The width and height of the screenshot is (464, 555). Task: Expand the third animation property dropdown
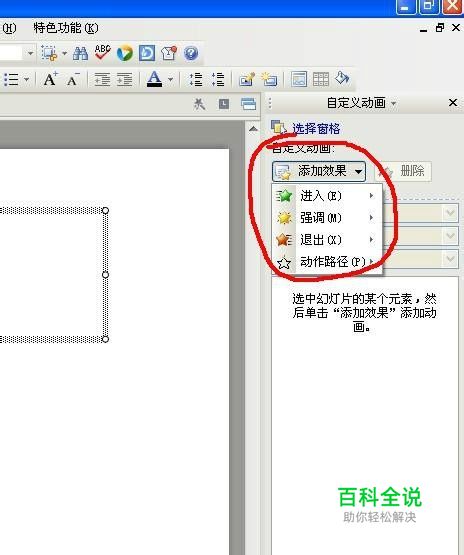coord(451,259)
